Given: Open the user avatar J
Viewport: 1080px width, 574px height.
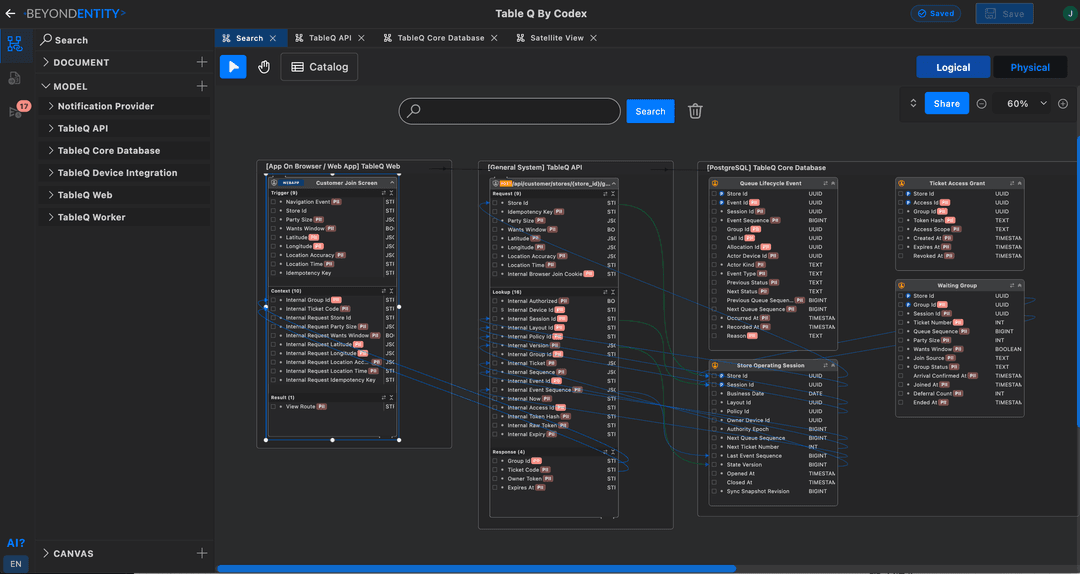Looking at the screenshot, I should [1069, 13].
